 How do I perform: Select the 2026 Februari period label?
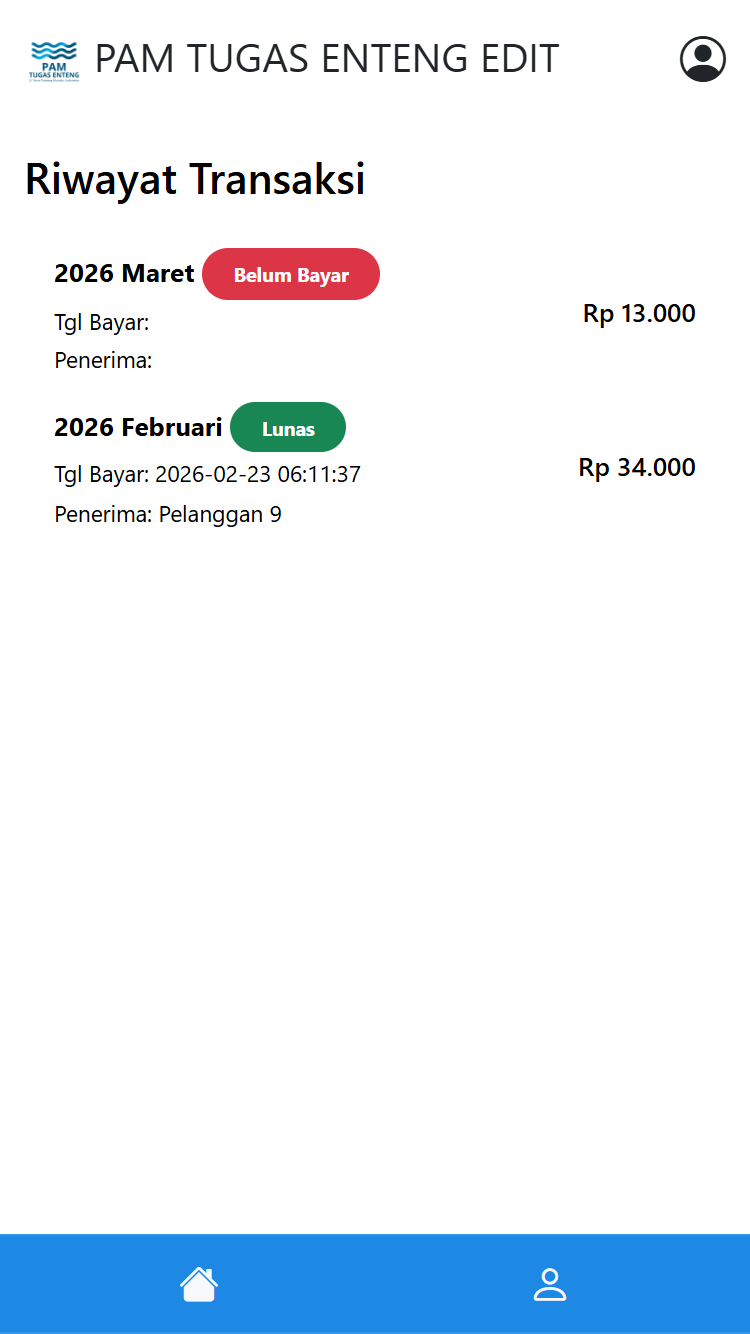tap(138, 427)
